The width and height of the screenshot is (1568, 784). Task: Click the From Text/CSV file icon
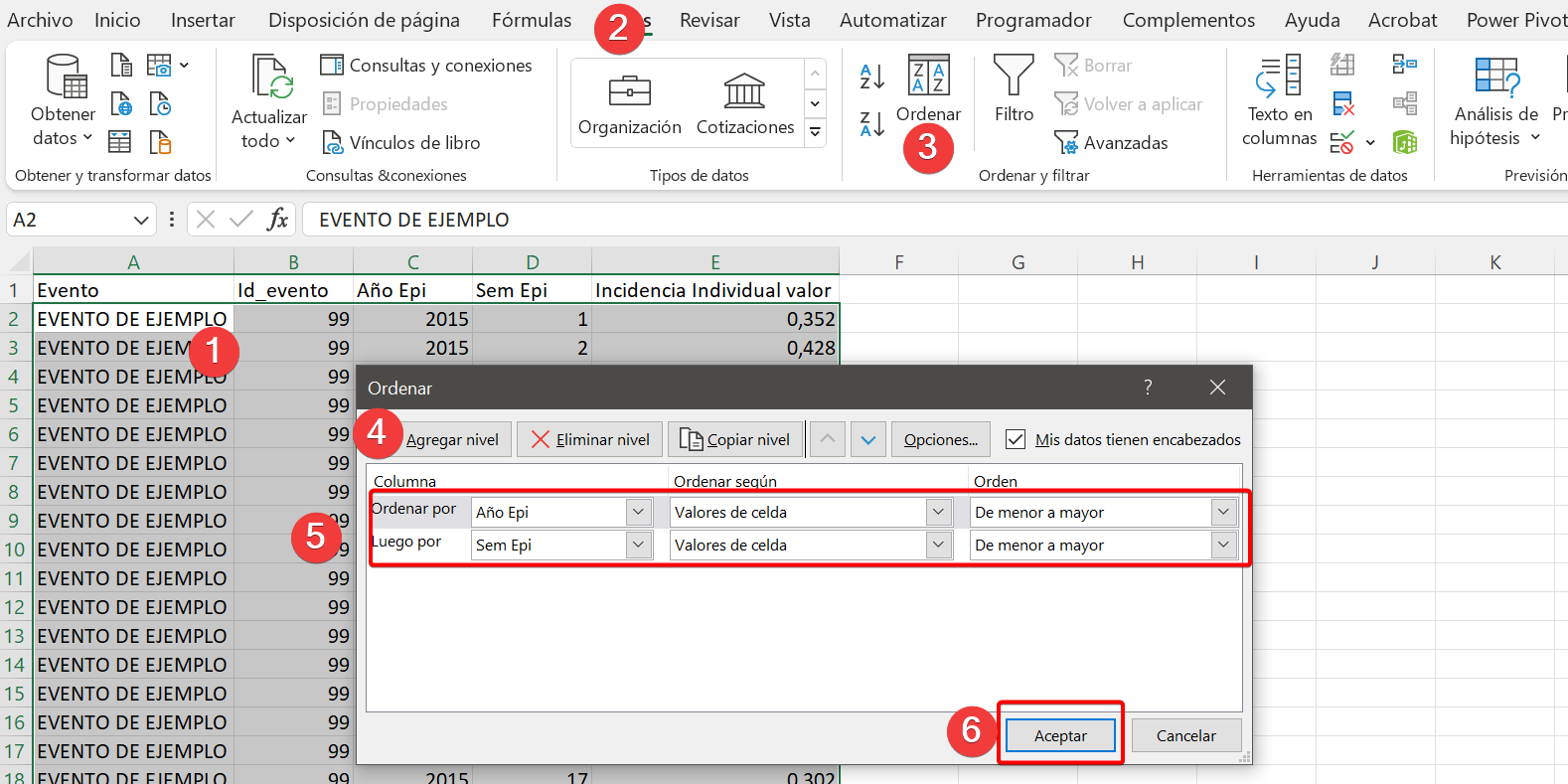coord(121,66)
